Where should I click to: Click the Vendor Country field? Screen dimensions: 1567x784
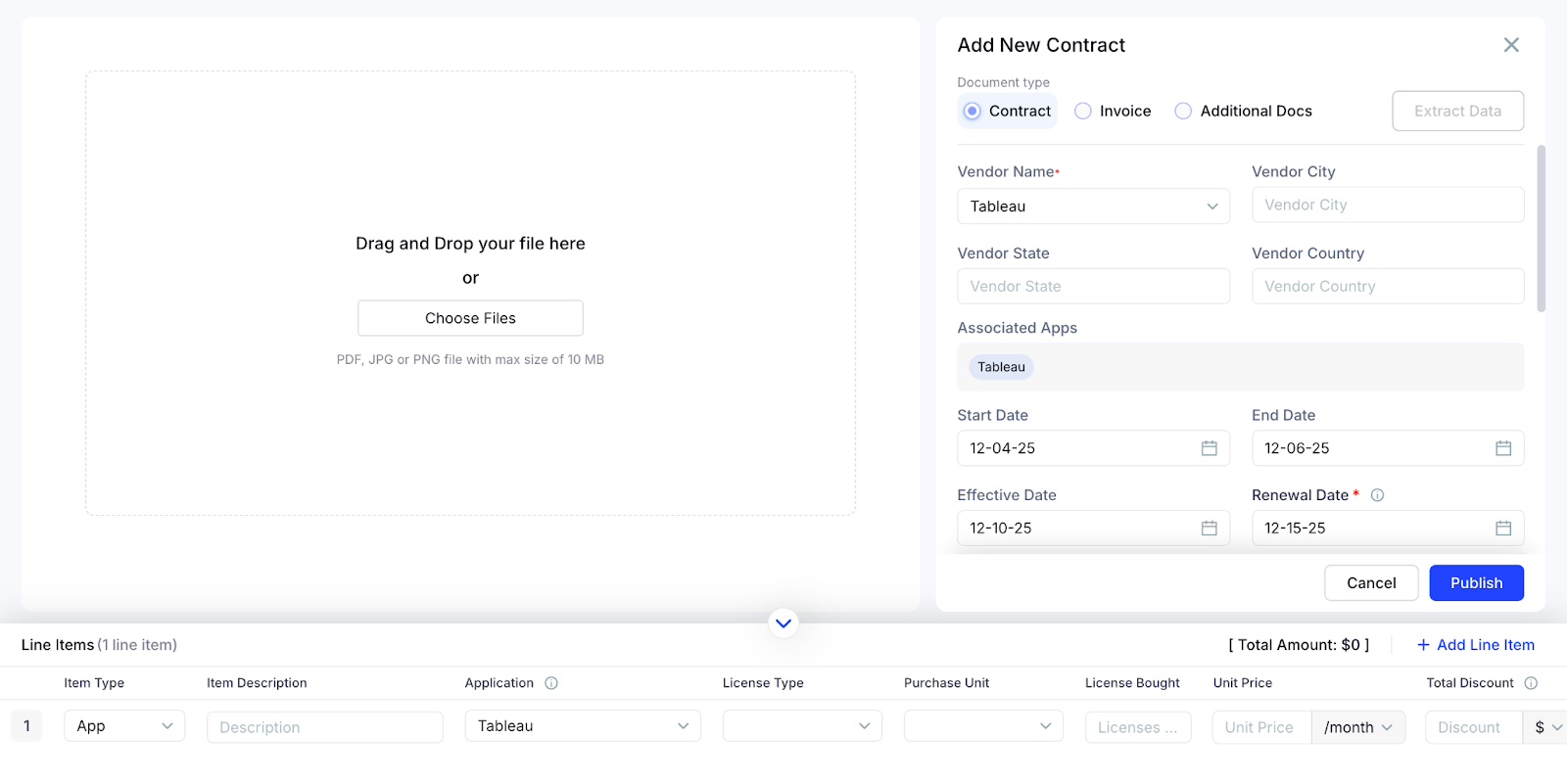[x=1388, y=286]
